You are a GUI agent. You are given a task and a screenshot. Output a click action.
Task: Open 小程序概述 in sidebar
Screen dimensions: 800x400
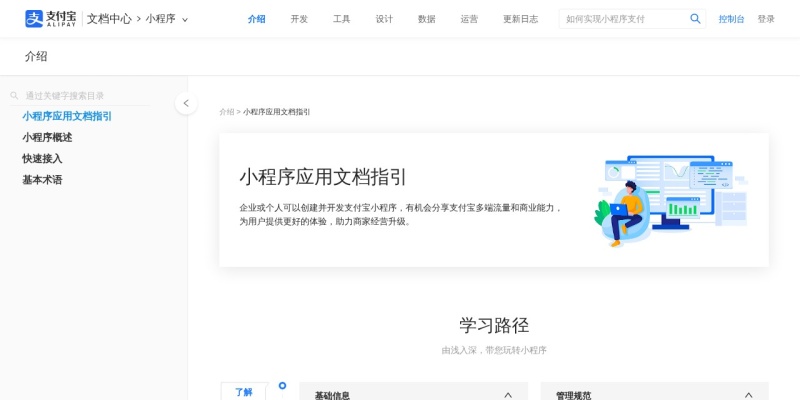(47, 137)
